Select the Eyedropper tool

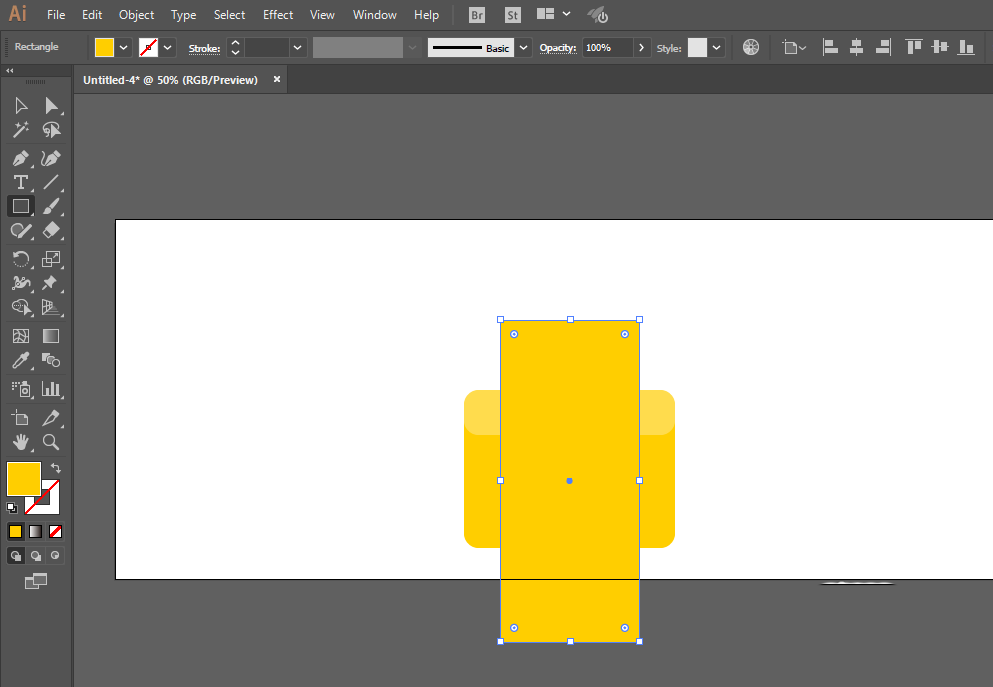pos(20,360)
